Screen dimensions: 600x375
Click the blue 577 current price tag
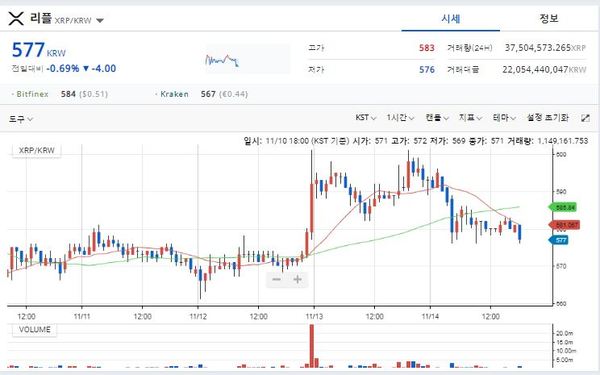click(x=559, y=240)
